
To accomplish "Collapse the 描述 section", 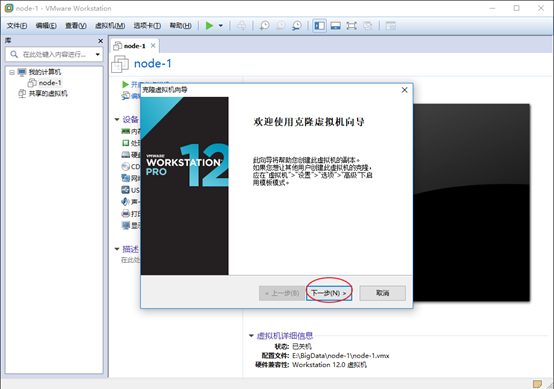I will coord(117,249).
